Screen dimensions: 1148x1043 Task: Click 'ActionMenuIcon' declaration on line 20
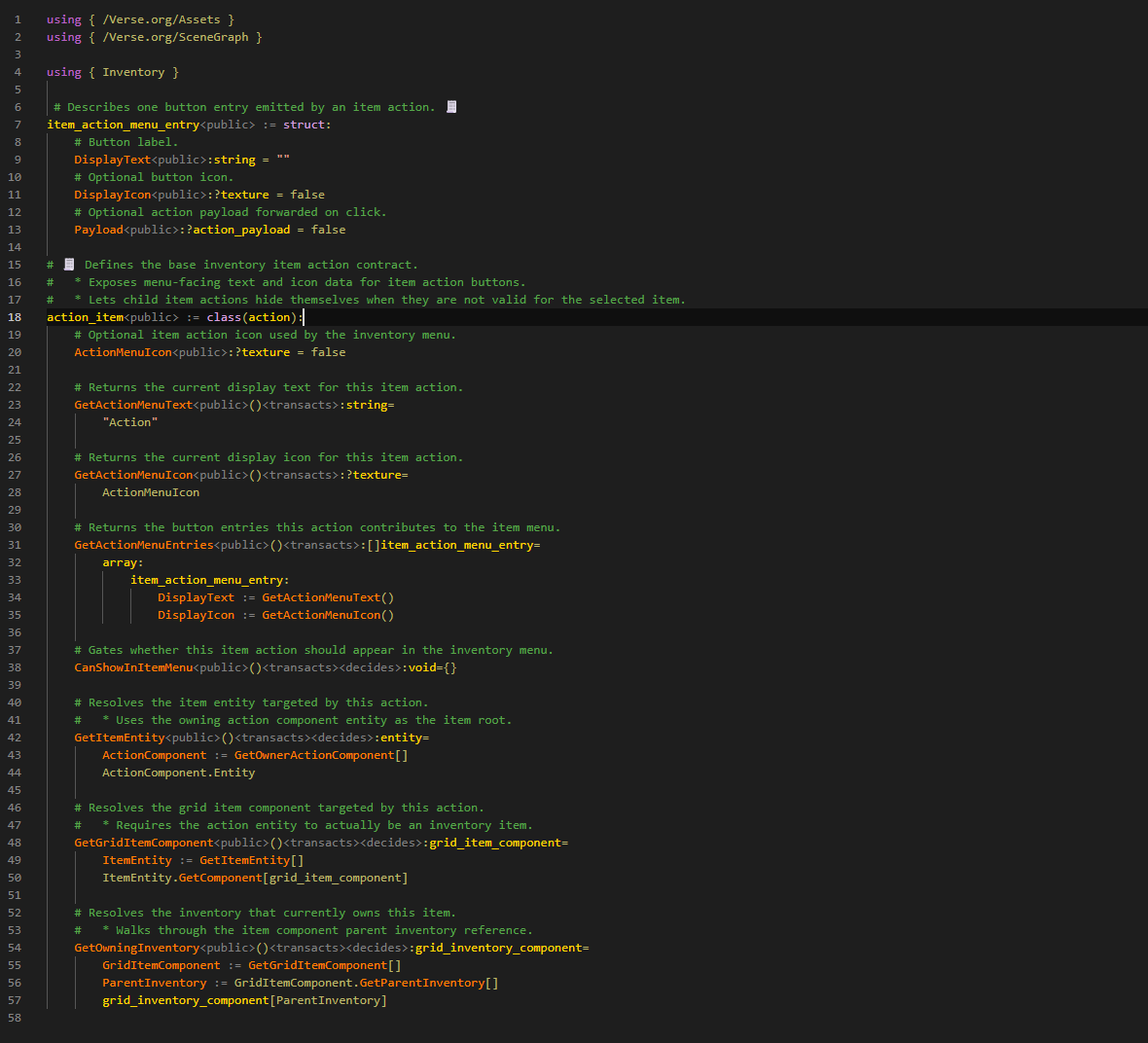[x=123, y=352]
